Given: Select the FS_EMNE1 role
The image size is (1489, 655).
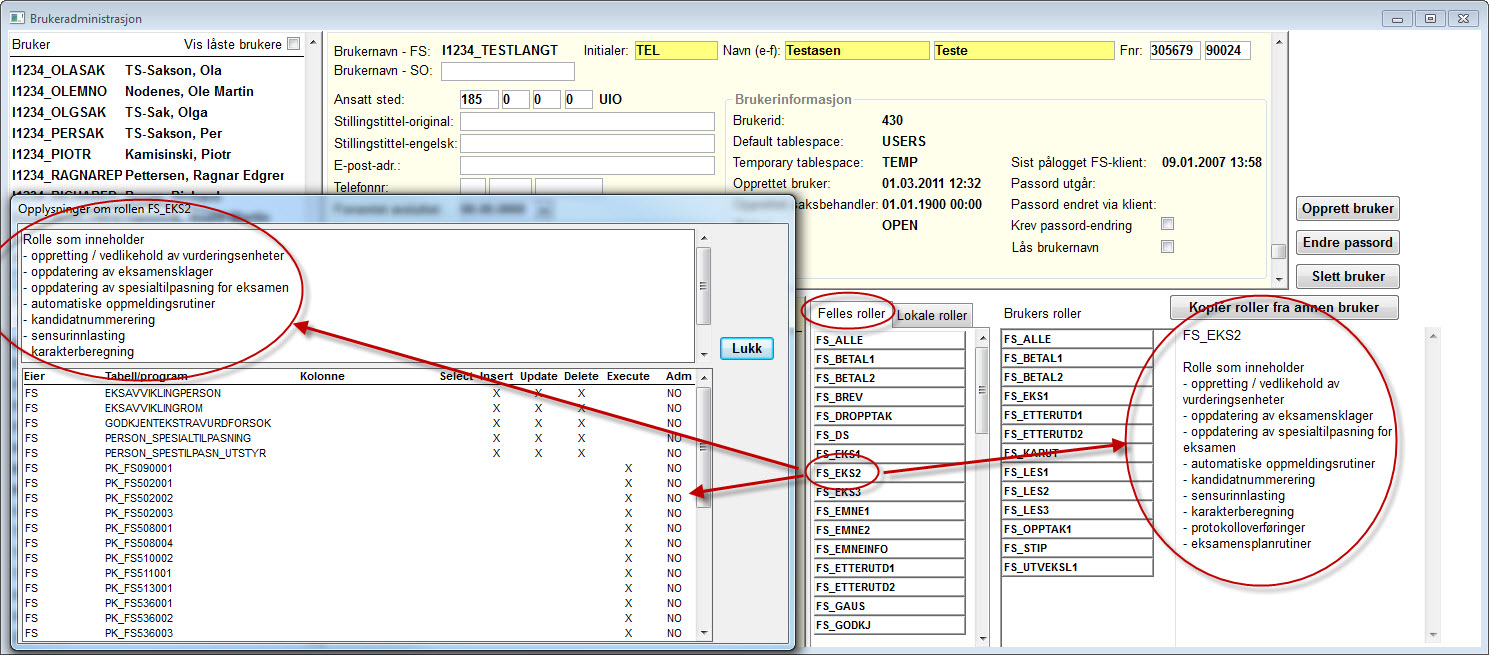Looking at the screenshot, I should (889, 511).
